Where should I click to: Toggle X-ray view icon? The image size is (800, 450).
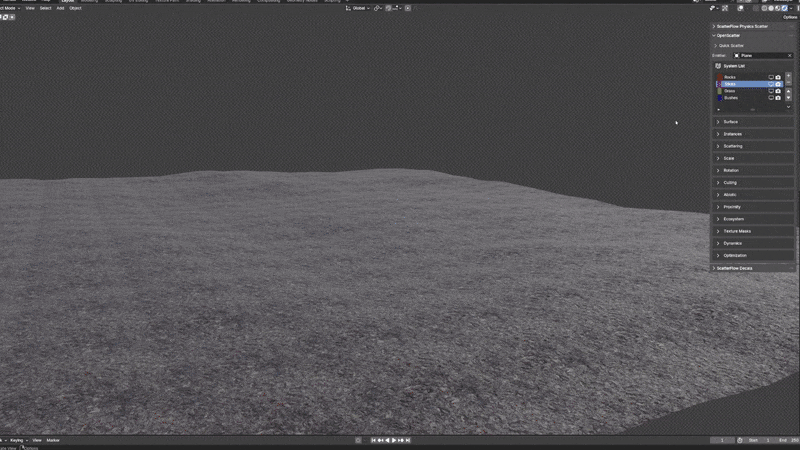(756, 8)
